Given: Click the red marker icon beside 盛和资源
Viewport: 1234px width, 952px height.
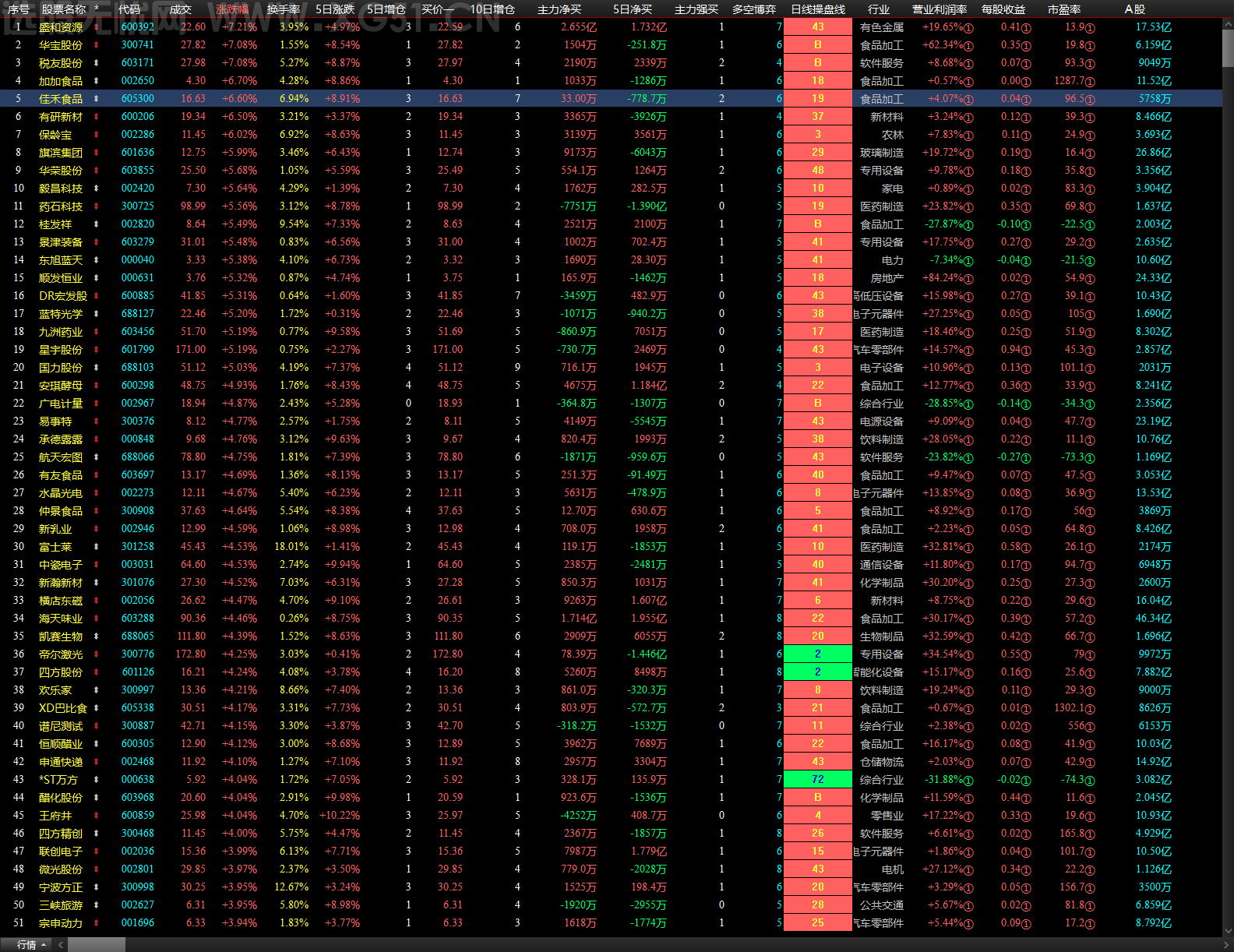Looking at the screenshot, I should pos(97,27).
